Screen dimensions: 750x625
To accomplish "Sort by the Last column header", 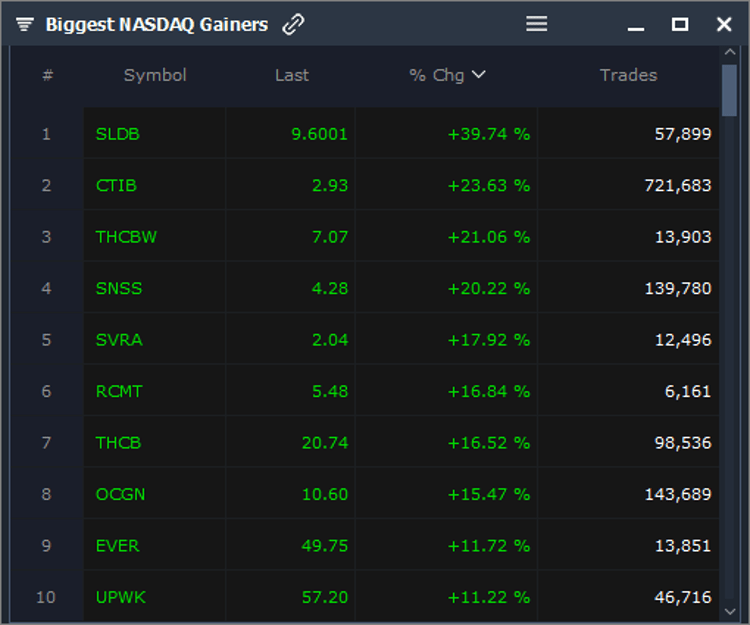I will click(x=292, y=75).
